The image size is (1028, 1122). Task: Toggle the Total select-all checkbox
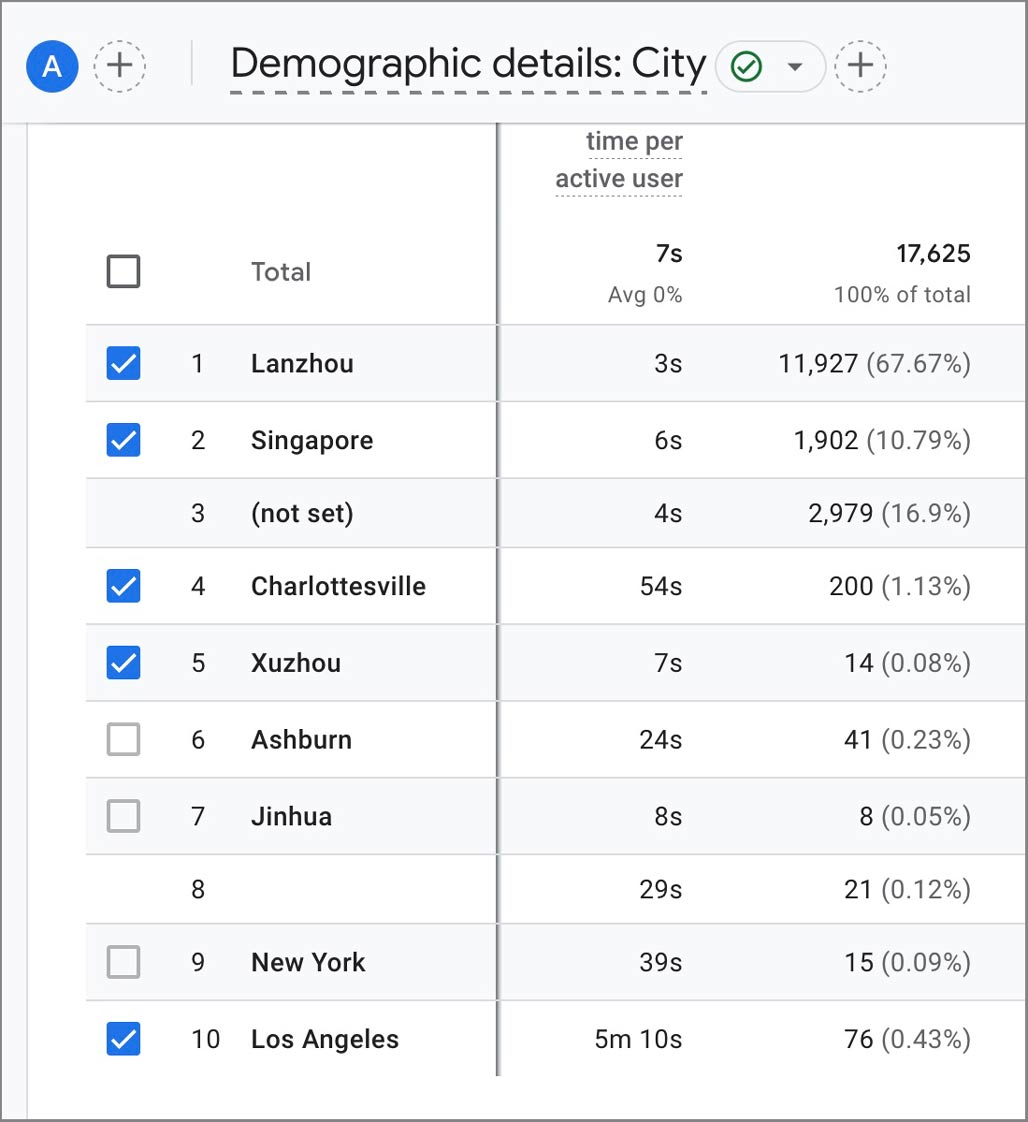pos(123,271)
